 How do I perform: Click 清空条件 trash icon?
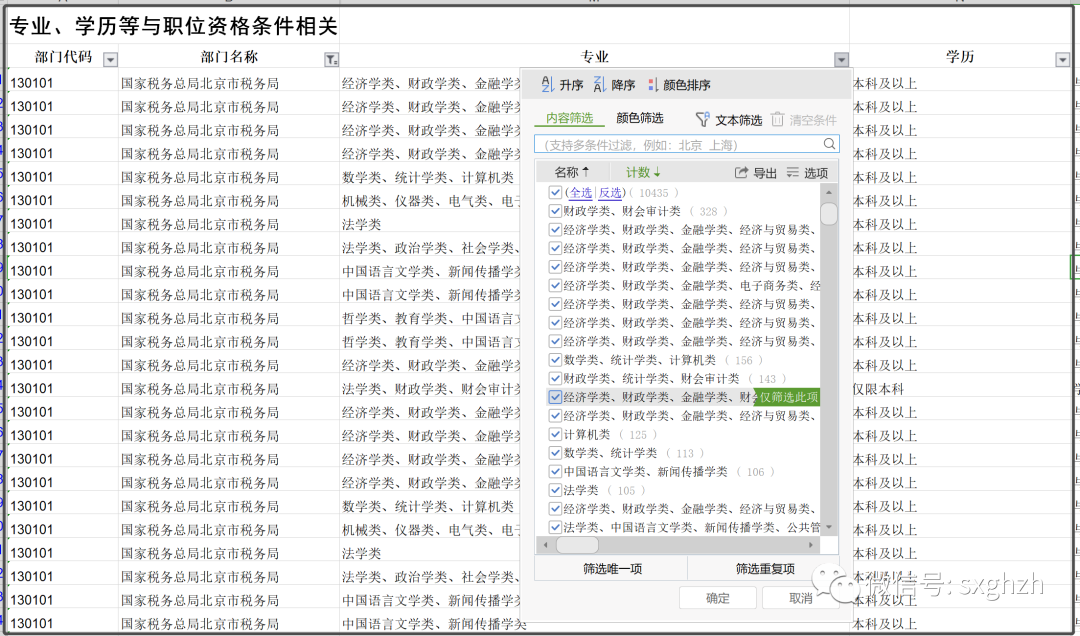(778, 119)
